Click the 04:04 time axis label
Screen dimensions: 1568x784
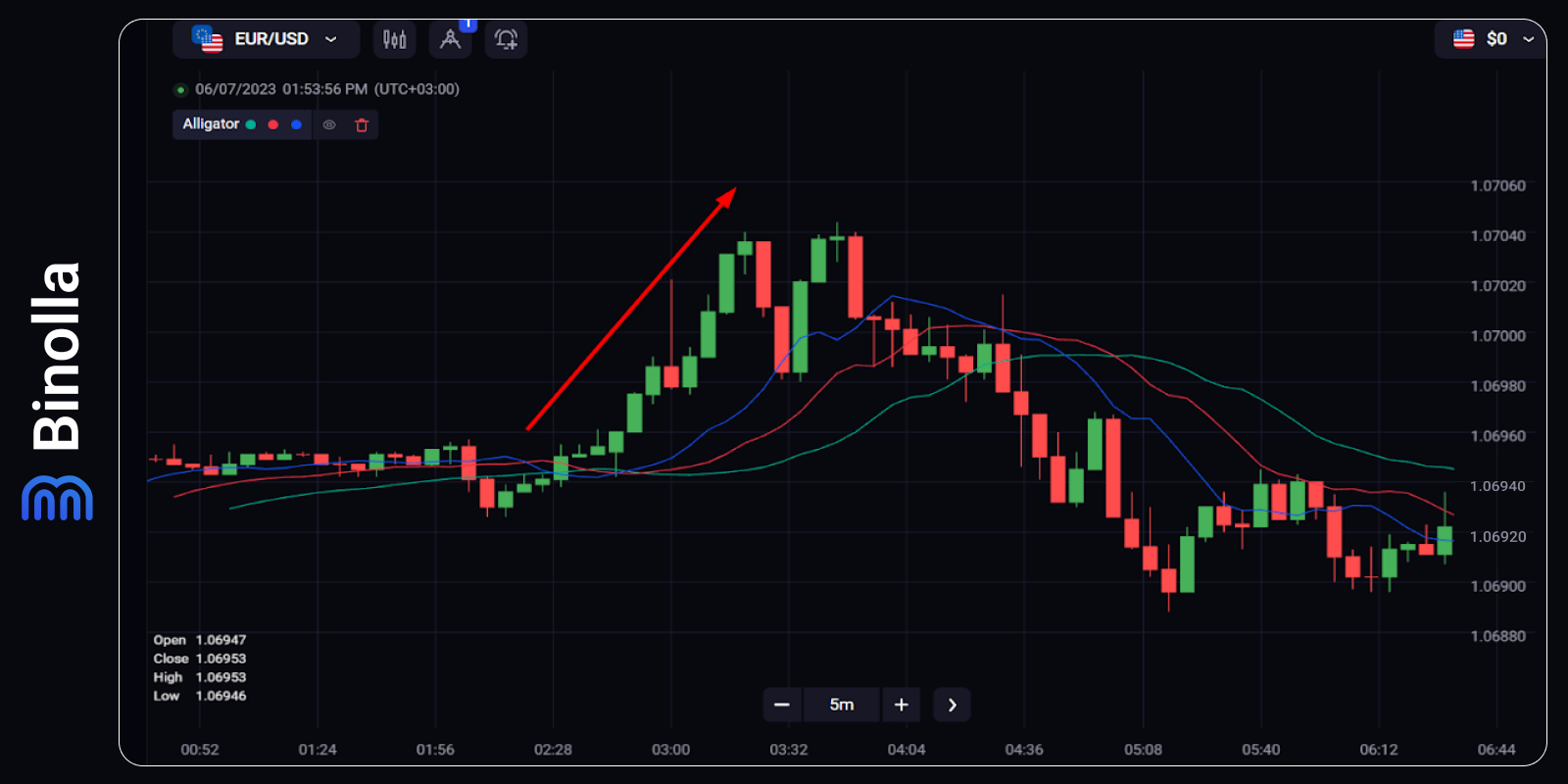pos(906,750)
